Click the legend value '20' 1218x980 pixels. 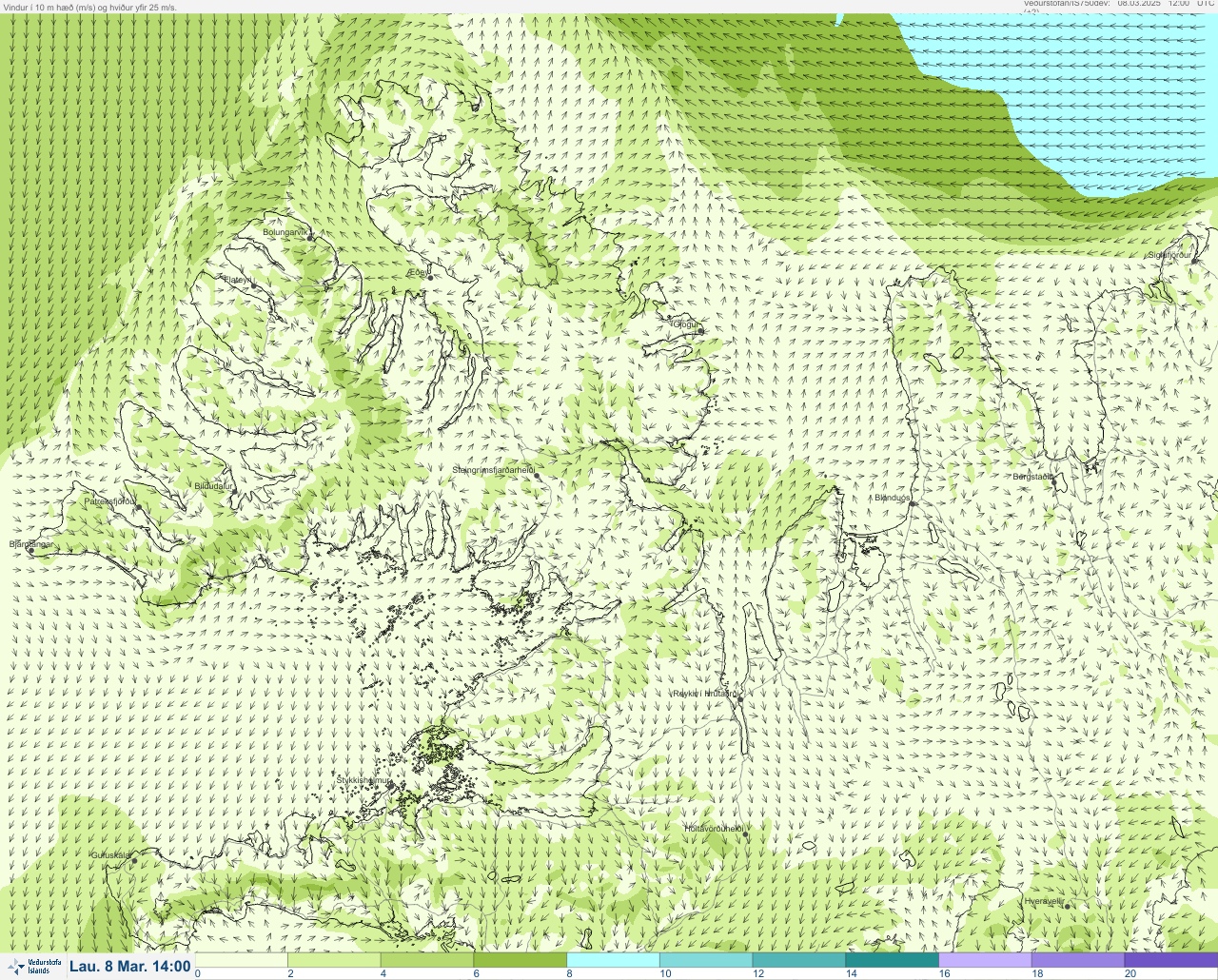pyautogui.click(x=1130, y=973)
